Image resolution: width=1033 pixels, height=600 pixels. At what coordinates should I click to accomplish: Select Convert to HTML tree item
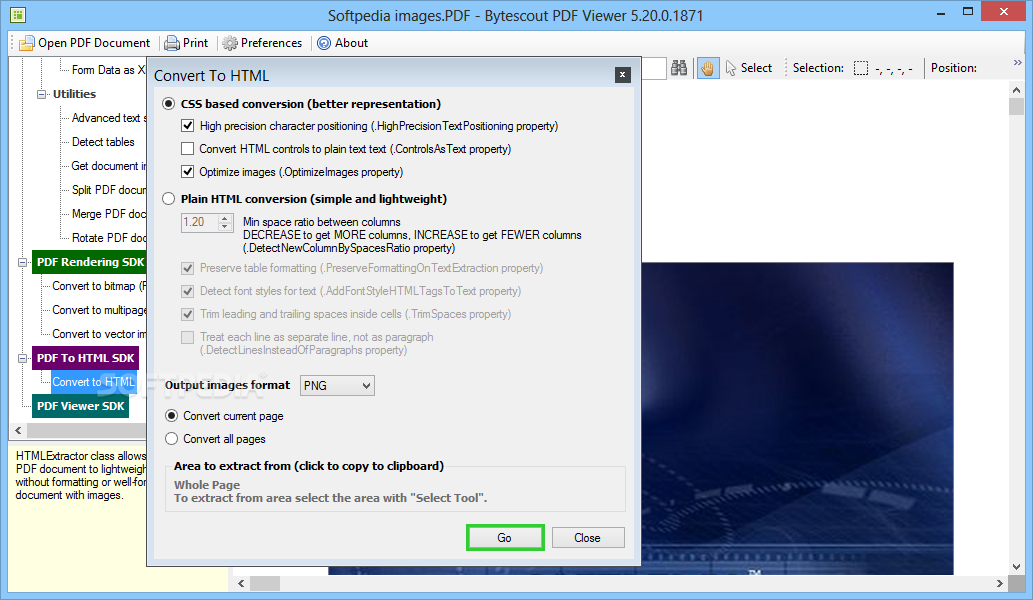pyautogui.click(x=94, y=382)
